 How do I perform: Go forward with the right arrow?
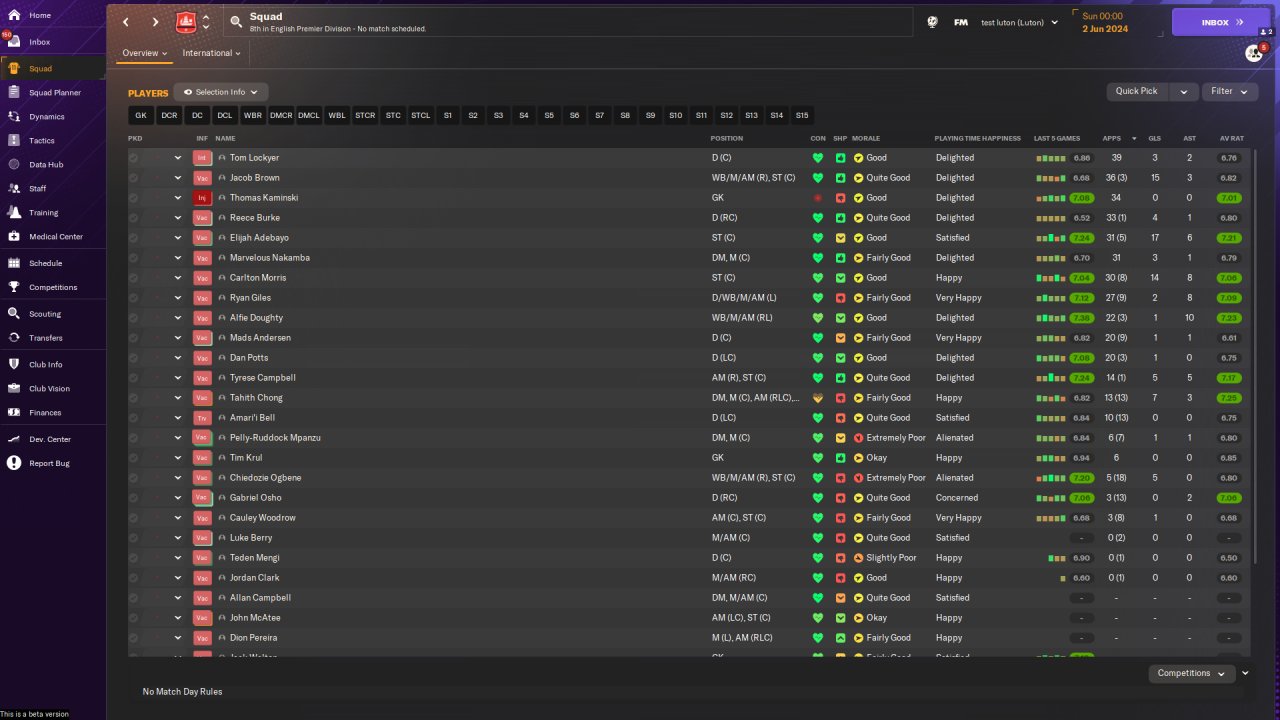(x=155, y=22)
